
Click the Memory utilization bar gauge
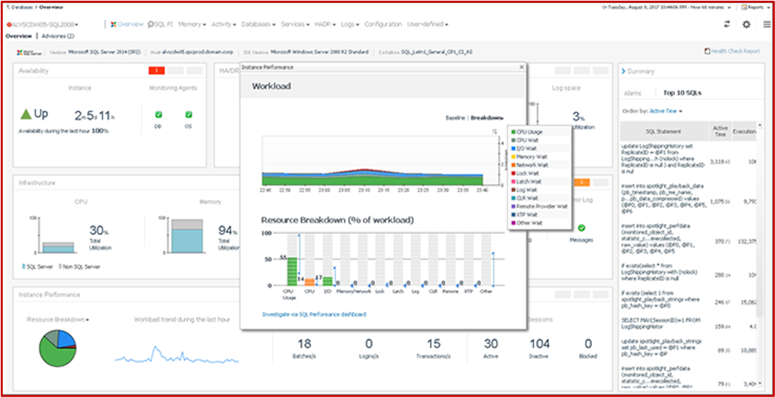coord(186,236)
